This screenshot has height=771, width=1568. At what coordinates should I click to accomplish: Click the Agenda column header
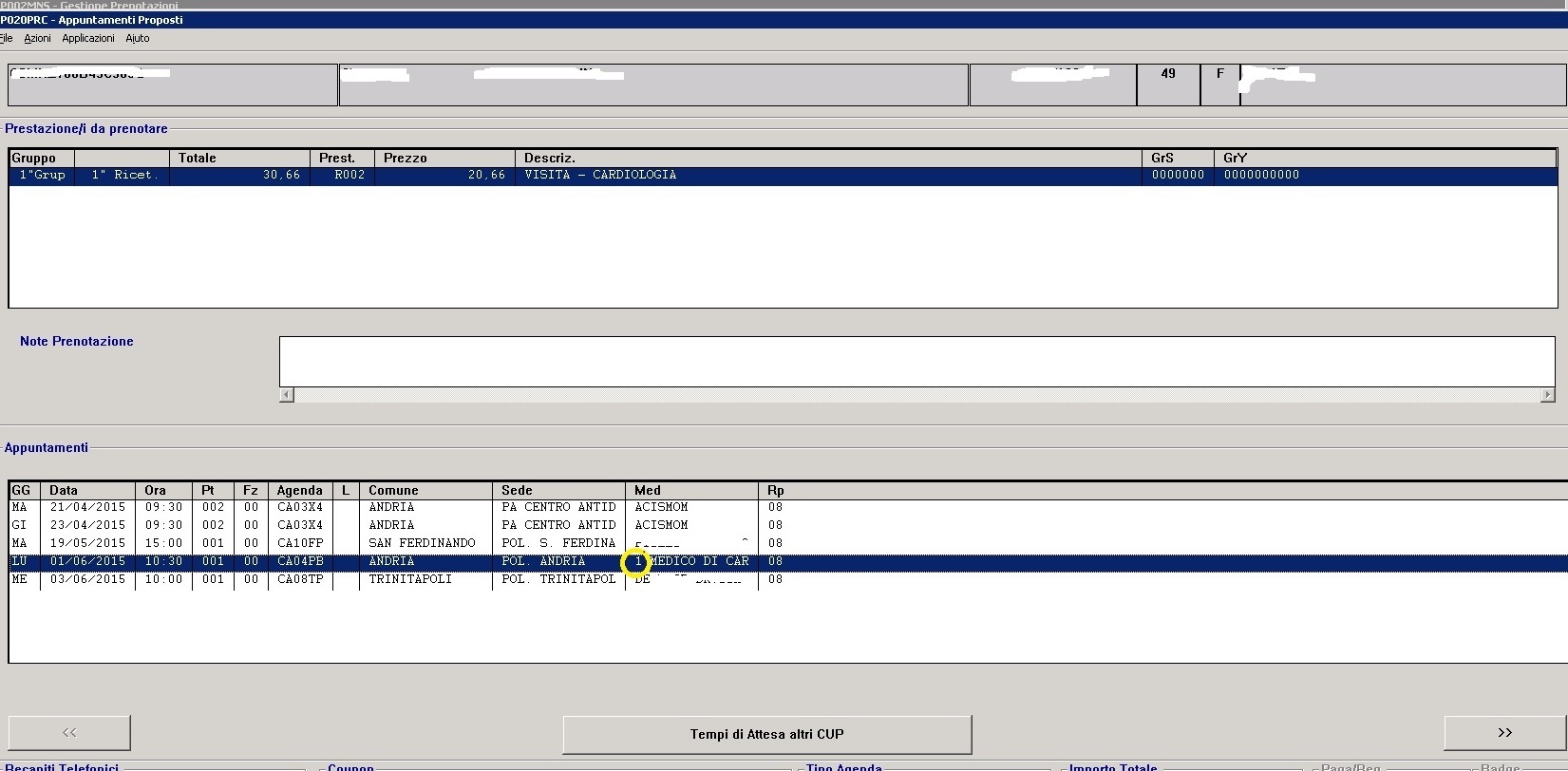[299, 491]
